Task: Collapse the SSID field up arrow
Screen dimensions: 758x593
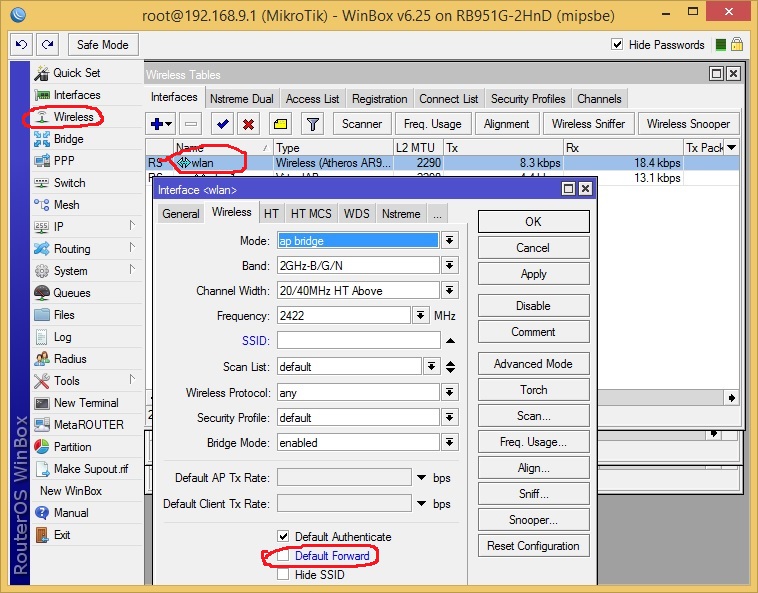Action: click(x=450, y=341)
